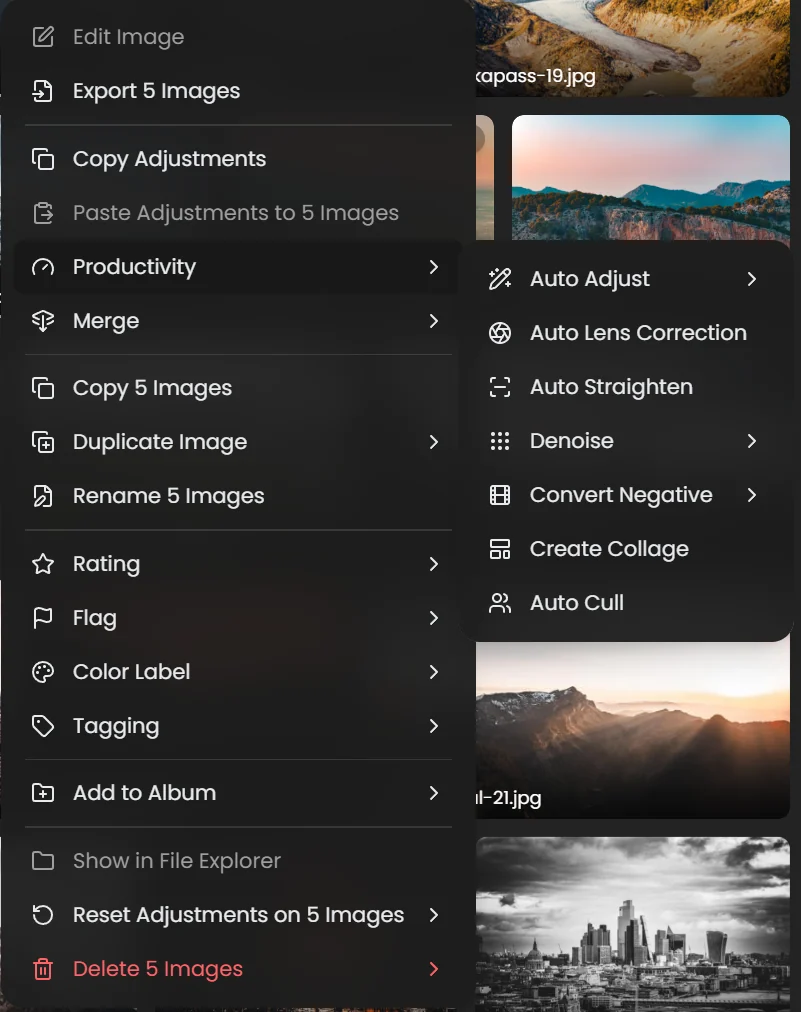
Task: Click the Auto Lens Correction aperture icon
Action: pyautogui.click(x=500, y=333)
